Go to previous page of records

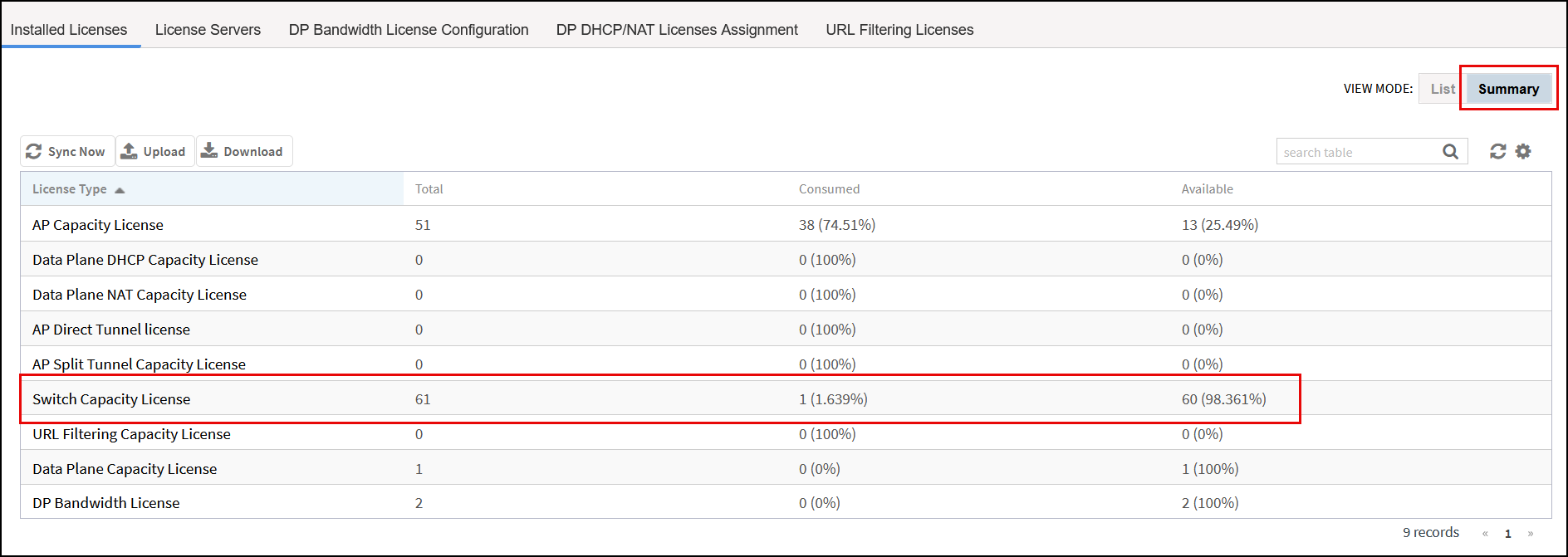point(1485,534)
